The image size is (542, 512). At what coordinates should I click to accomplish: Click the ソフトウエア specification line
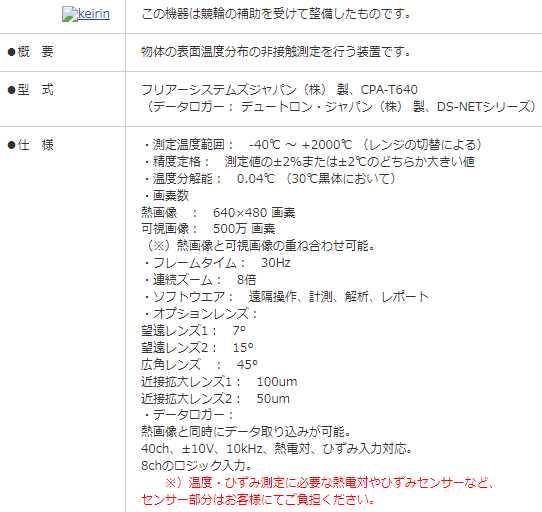pyautogui.click(x=286, y=297)
